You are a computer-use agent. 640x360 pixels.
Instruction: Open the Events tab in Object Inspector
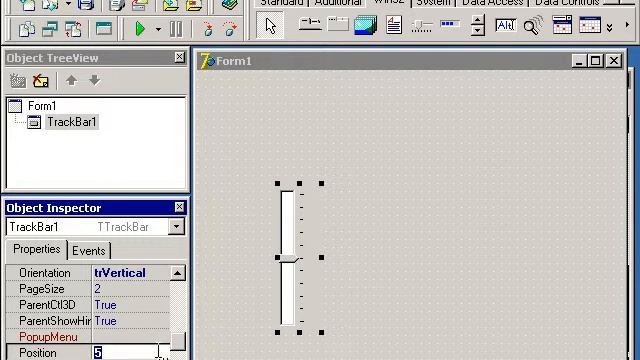(x=89, y=251)
